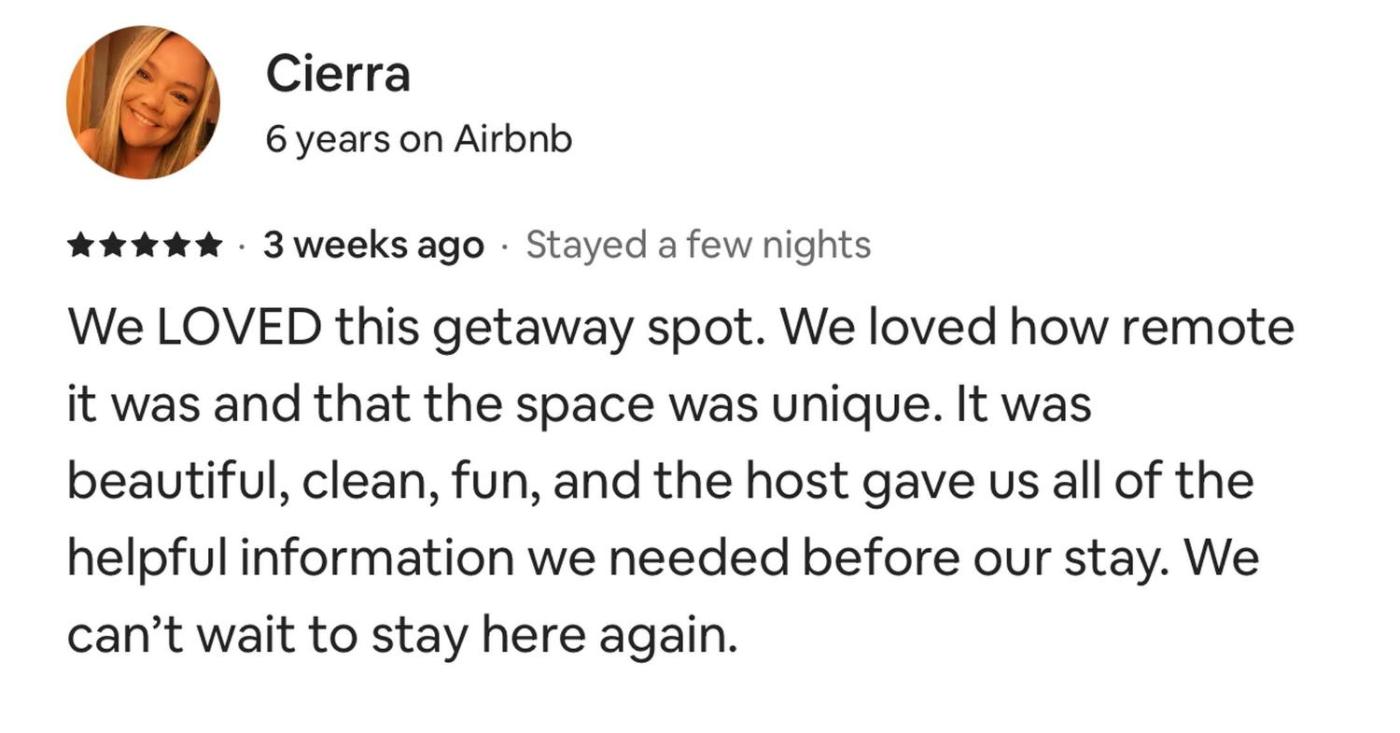Screen dimensions: 1400x733
Task: Click the "Stayed a few nights" label
Action: click(x=698, y=245)
